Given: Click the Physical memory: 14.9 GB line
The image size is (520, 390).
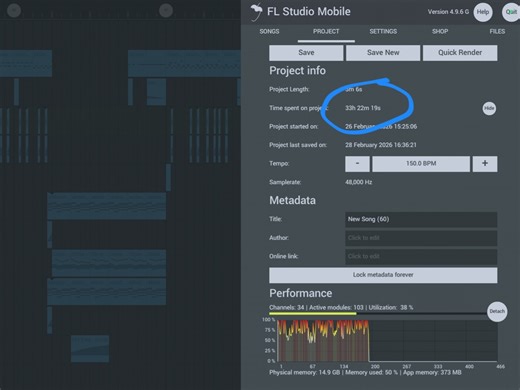Looking at the screenshot, I should [365, 372].
